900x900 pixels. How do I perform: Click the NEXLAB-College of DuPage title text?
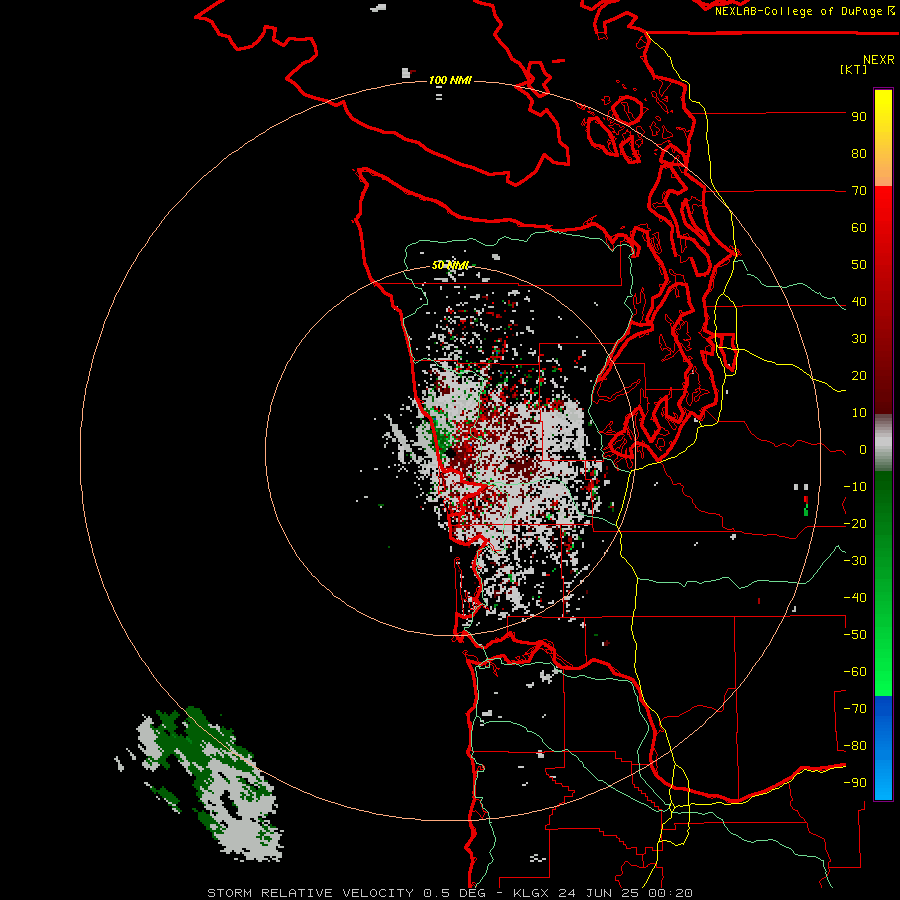pos(798,11)
